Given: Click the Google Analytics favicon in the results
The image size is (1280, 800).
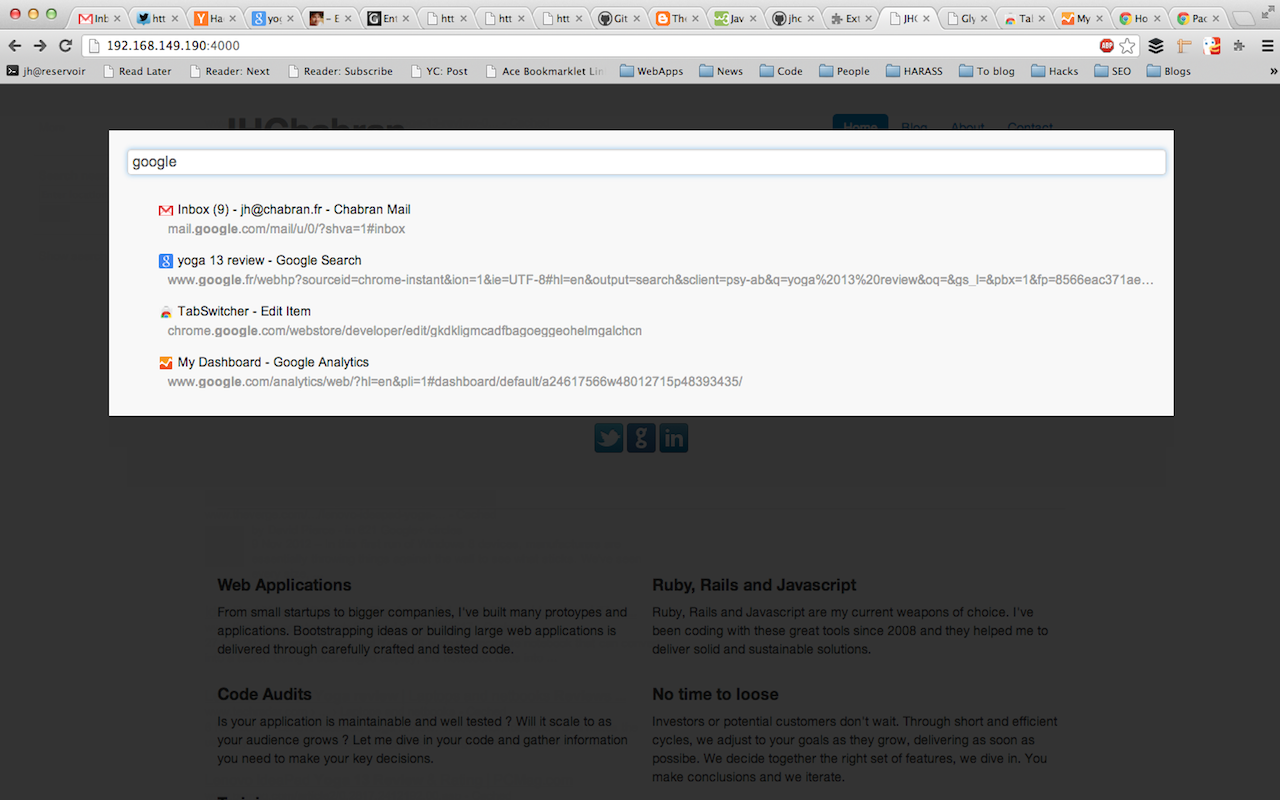Looking at the screenshot, I should (x=166, y=363).
